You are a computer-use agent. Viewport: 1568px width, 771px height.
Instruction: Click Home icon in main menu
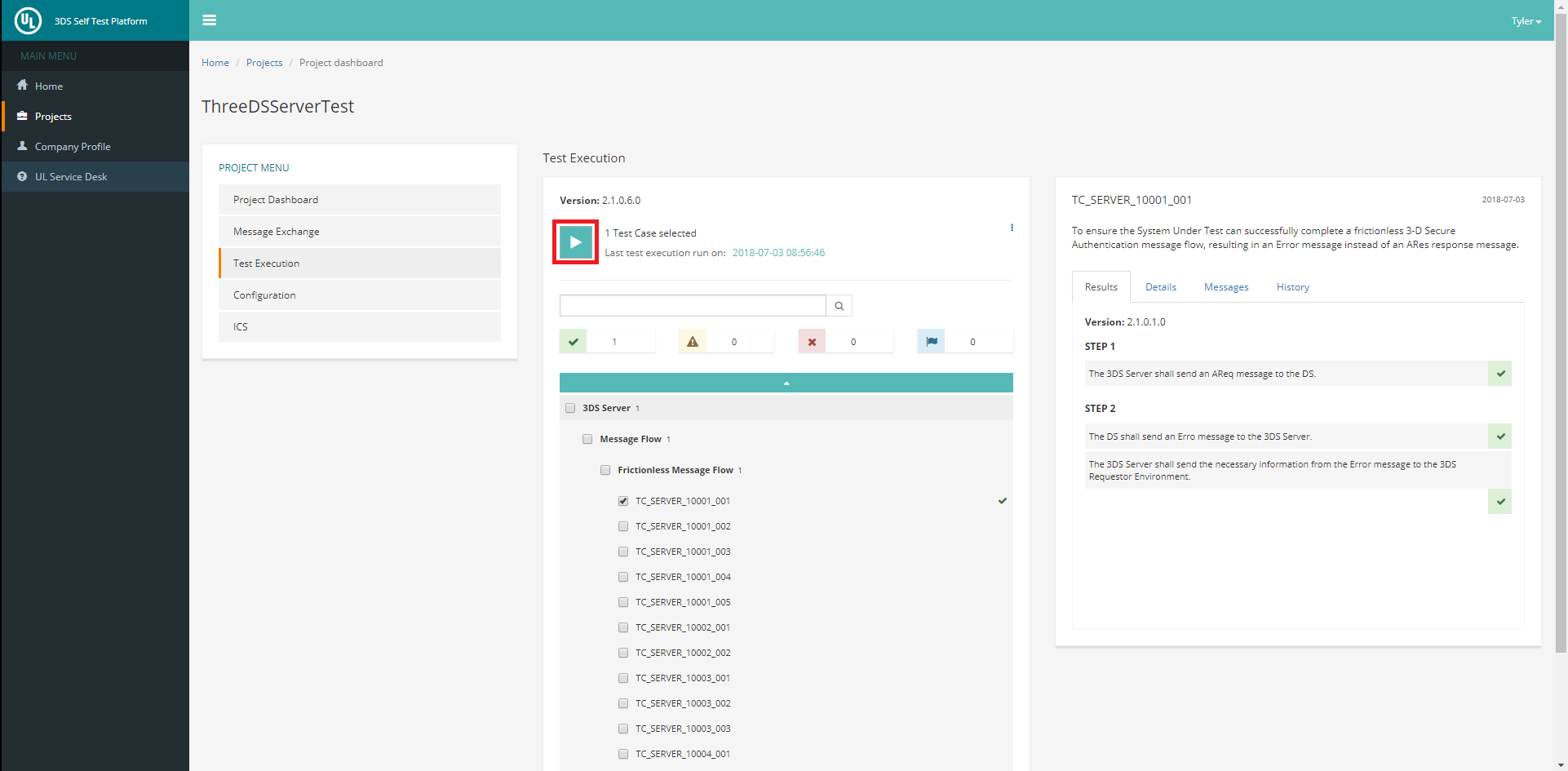tap(22, 85)
